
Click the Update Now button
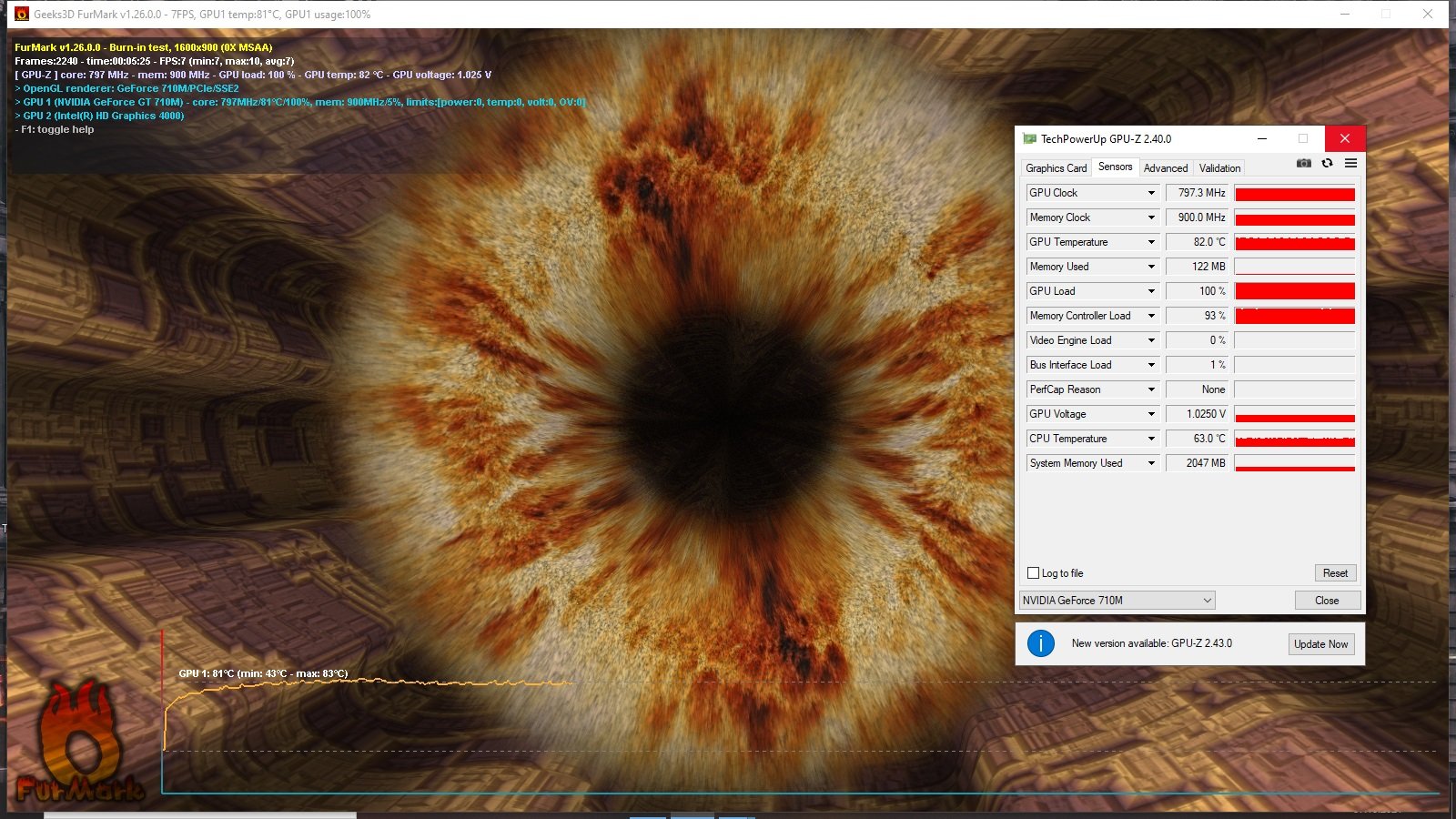(1320, 644)
